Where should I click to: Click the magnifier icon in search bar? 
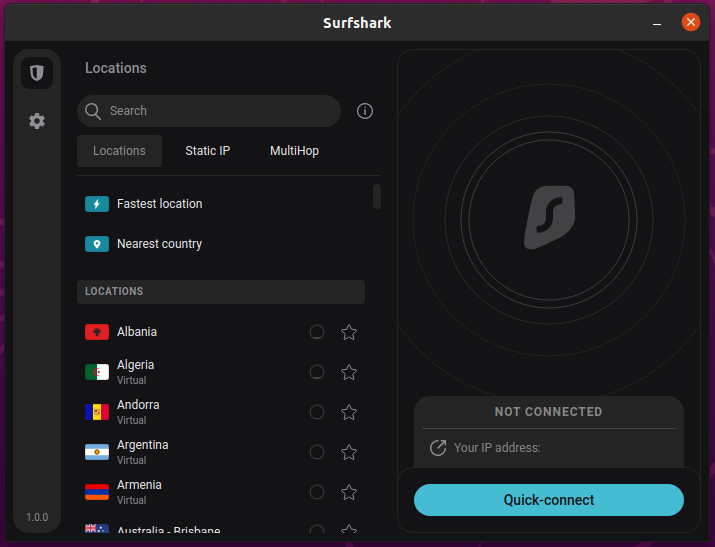[93, 111]
